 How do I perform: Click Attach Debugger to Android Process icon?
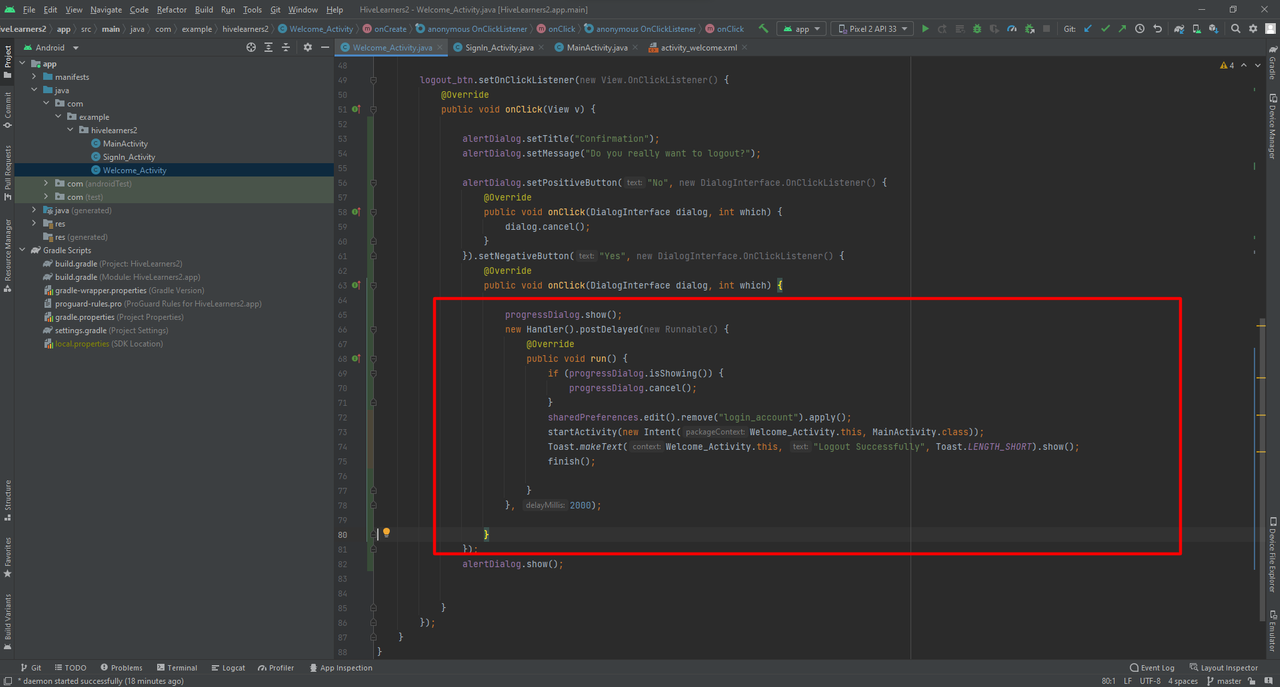1029,29
